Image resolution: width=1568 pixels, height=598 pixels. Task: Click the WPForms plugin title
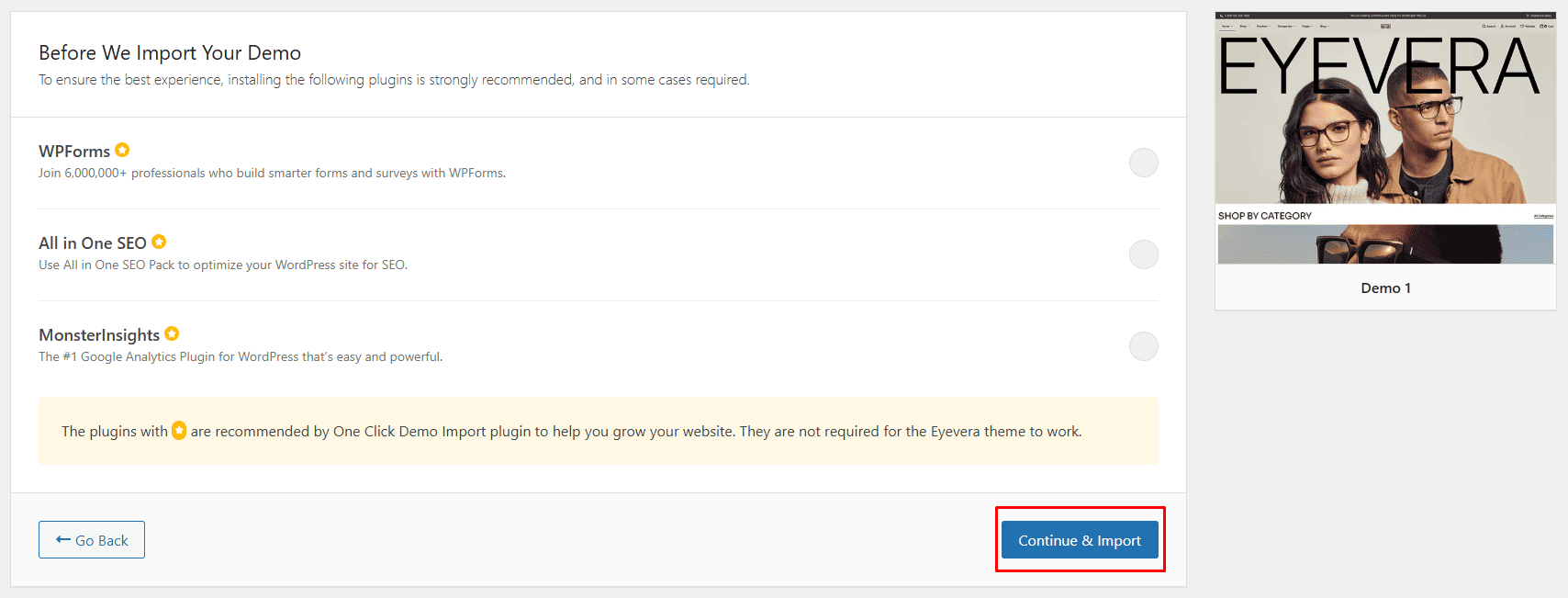74,152
